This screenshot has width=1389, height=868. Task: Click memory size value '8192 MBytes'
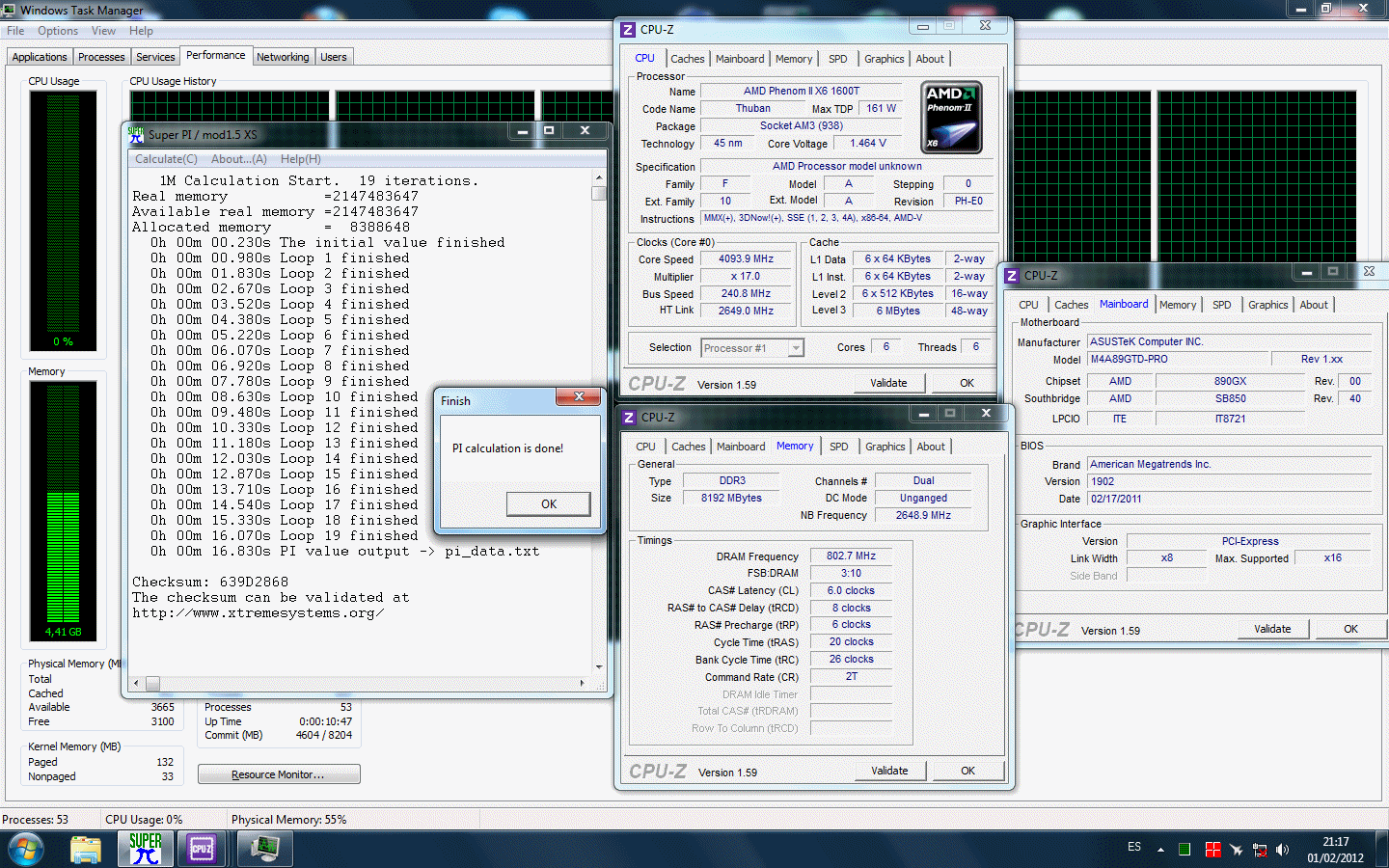(x=731, y=498)
